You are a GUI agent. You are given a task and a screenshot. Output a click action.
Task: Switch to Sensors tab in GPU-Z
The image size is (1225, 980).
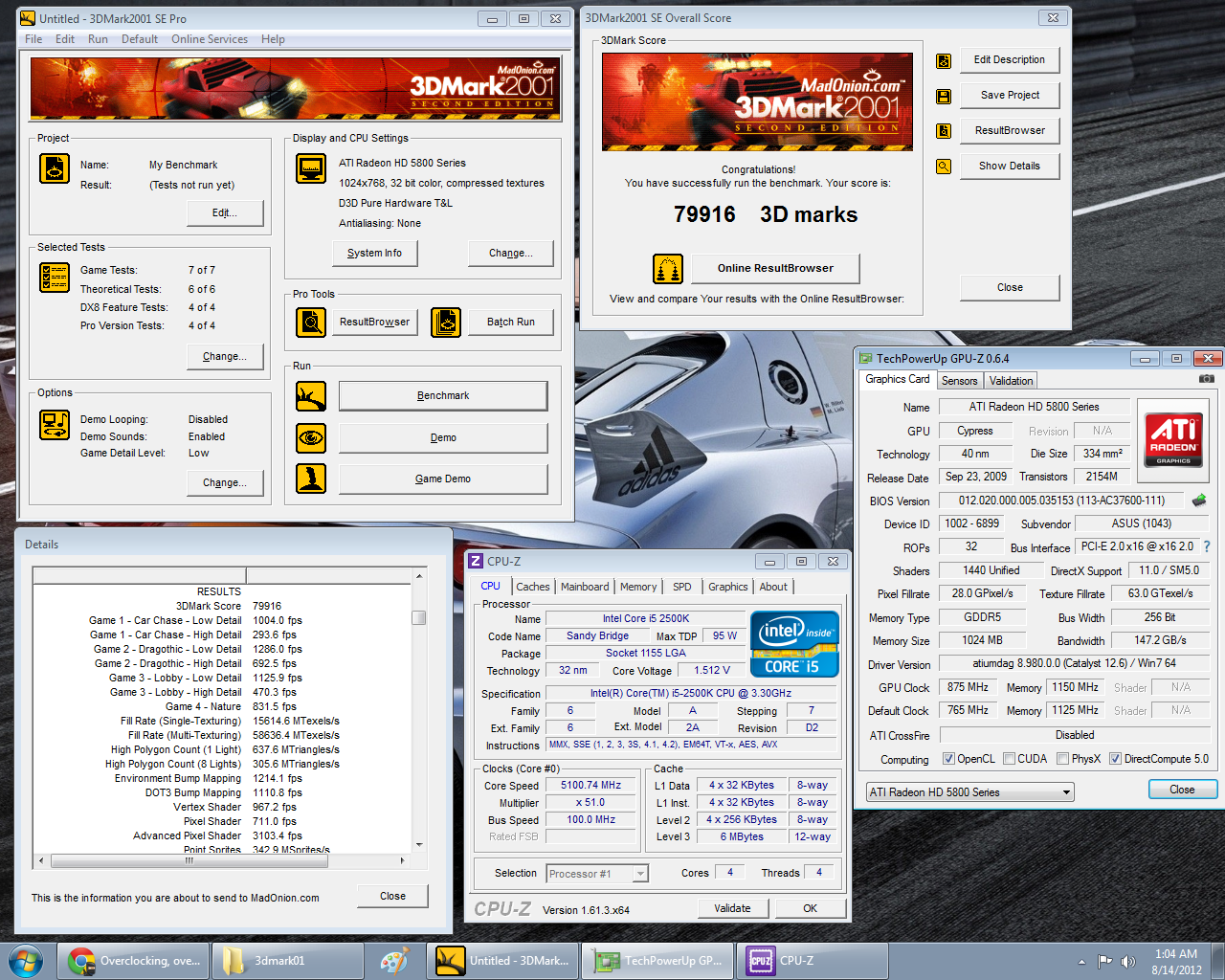pyautogui.click(x=960, y=381)
